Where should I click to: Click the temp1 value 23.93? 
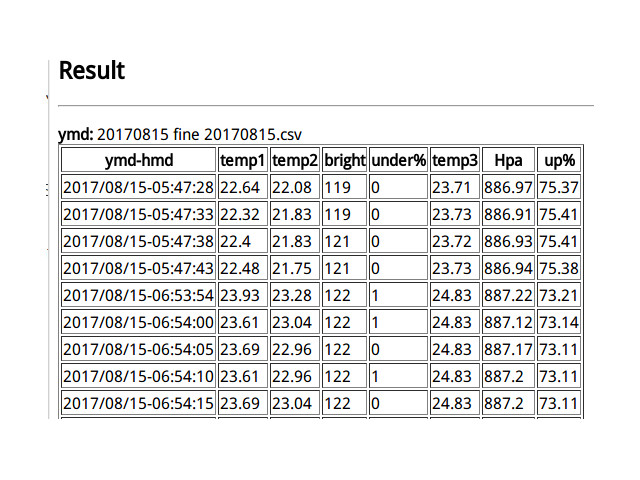coord(240,295)
